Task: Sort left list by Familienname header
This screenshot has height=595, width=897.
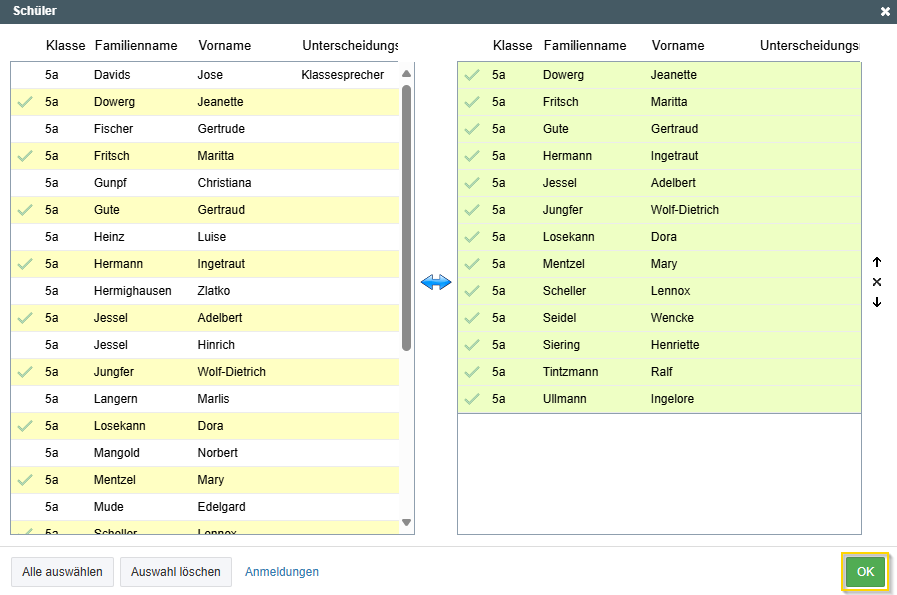Action: tap(136, 45)
